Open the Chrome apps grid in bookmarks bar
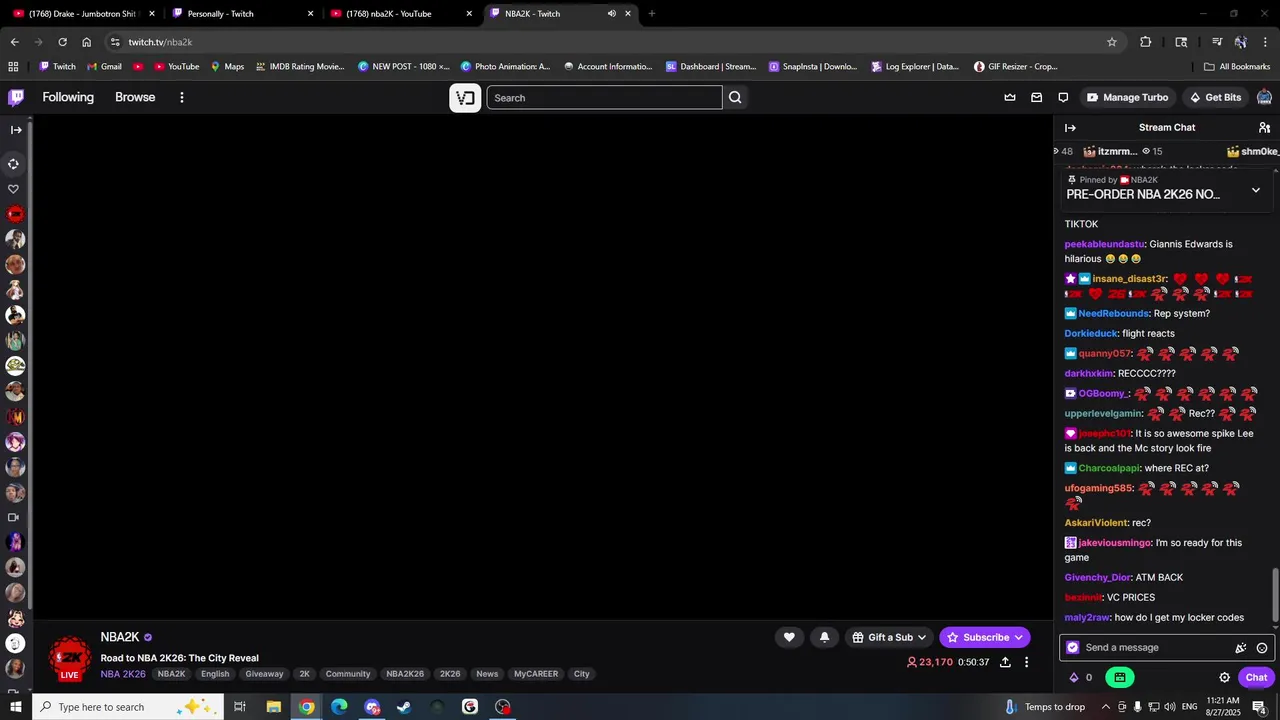The height and width of the screenshot is (720, 1280). coord(13,66)
